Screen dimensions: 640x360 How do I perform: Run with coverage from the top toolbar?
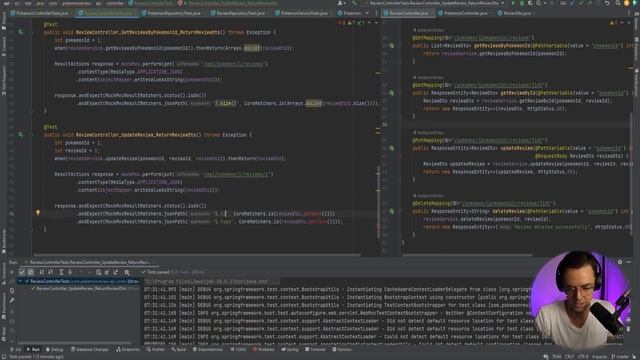pos(530,3)
